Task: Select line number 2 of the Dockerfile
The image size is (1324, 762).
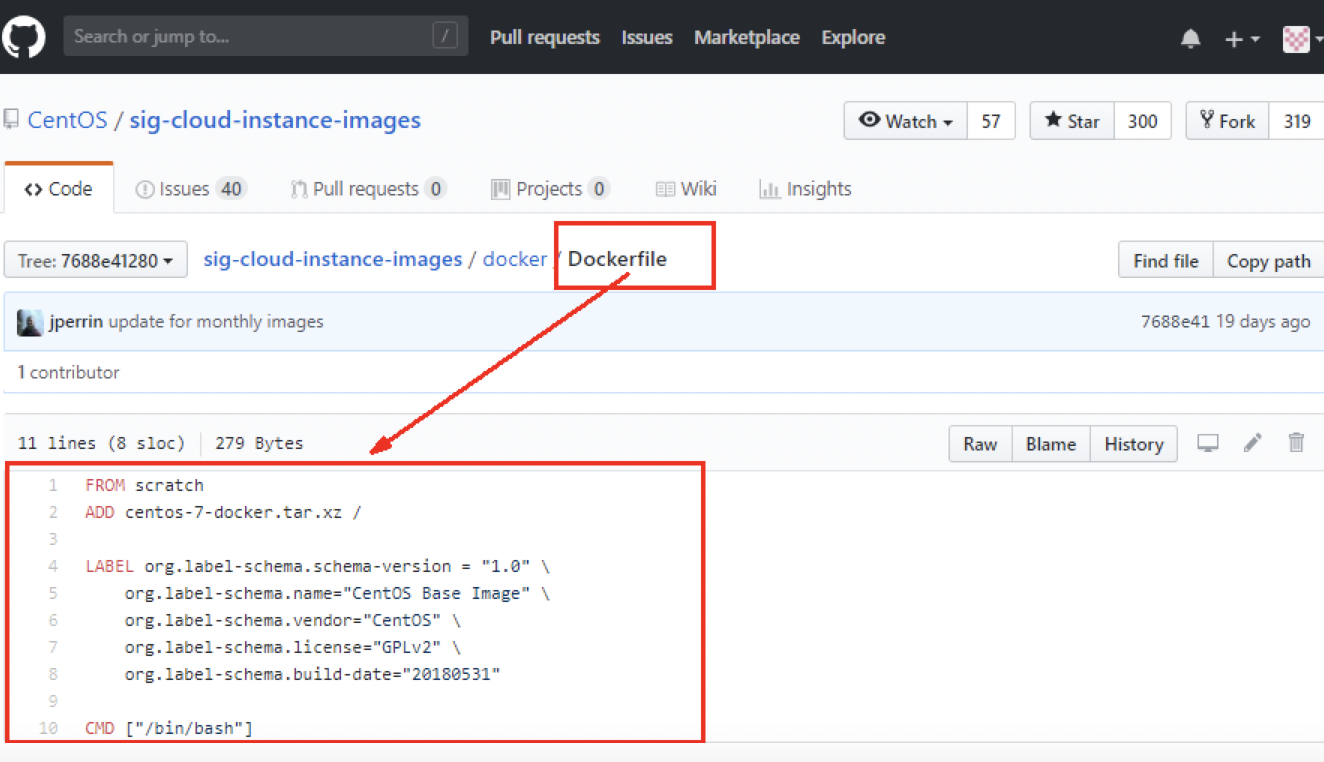Action: click(x=53, y=512)
